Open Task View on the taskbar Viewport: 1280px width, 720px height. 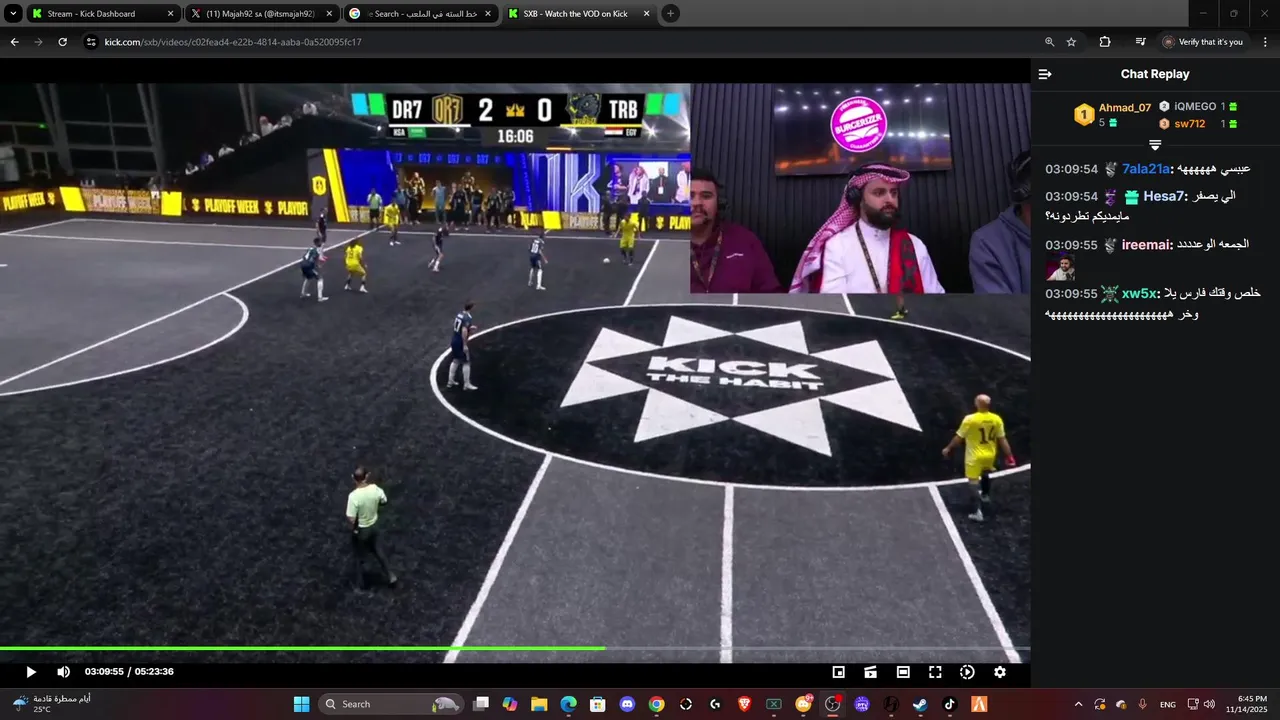pos(481,704)
